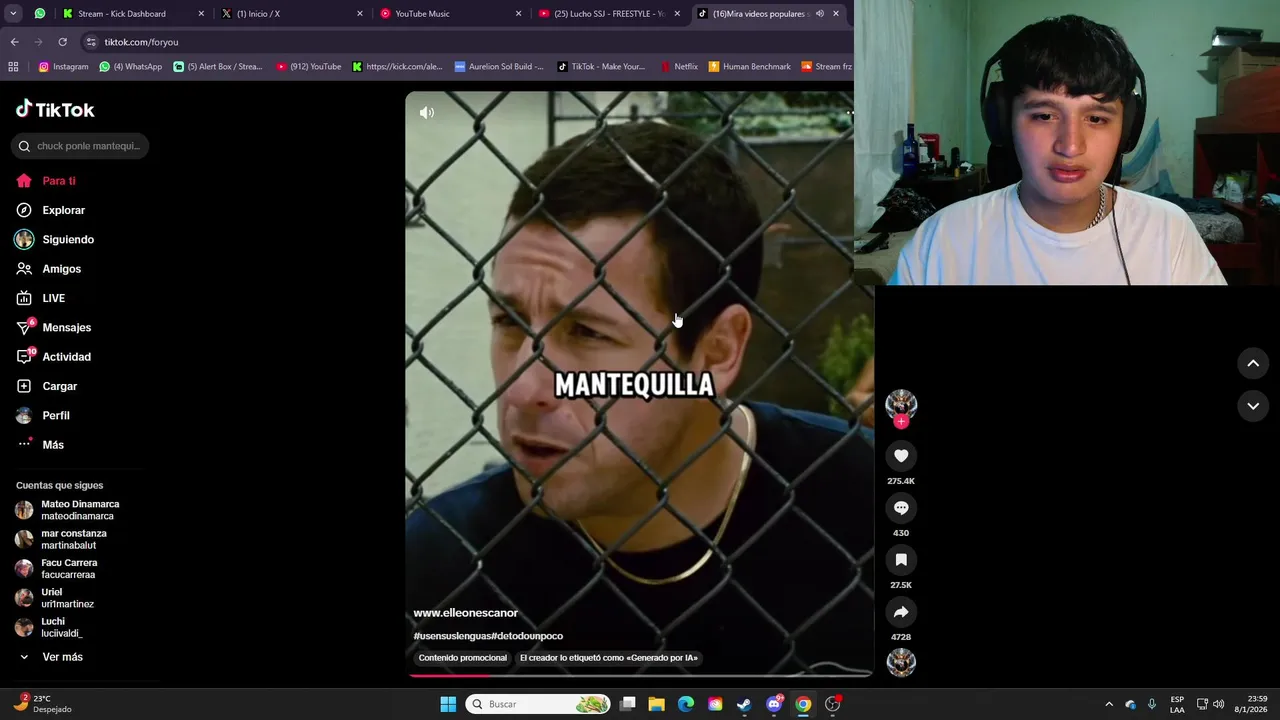The image size is (1280, 720).
Task: Open the Amigos section
Action: [x=49, y=269]
